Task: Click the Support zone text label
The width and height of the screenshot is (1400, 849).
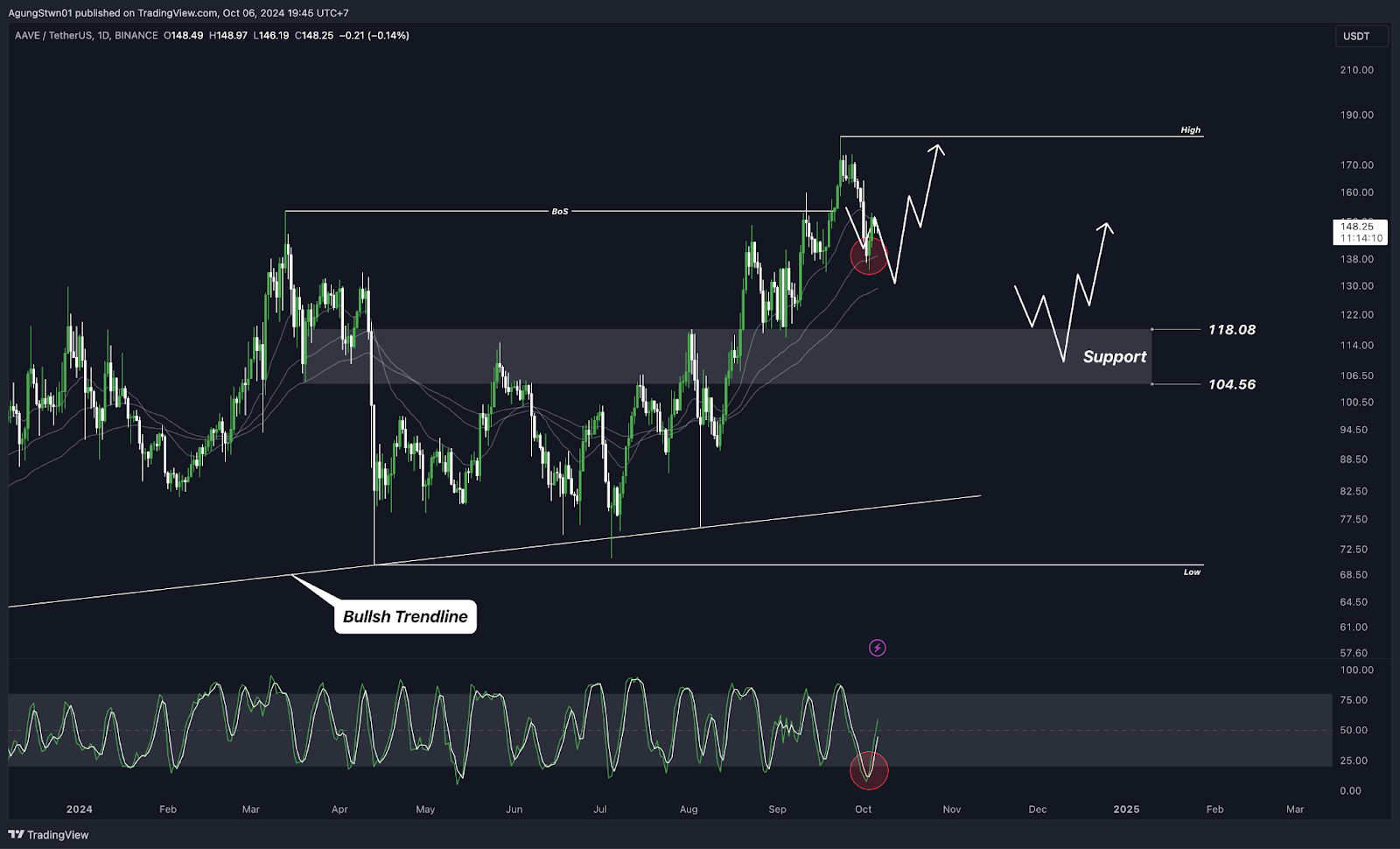Action: click(x=1114, y=356)
